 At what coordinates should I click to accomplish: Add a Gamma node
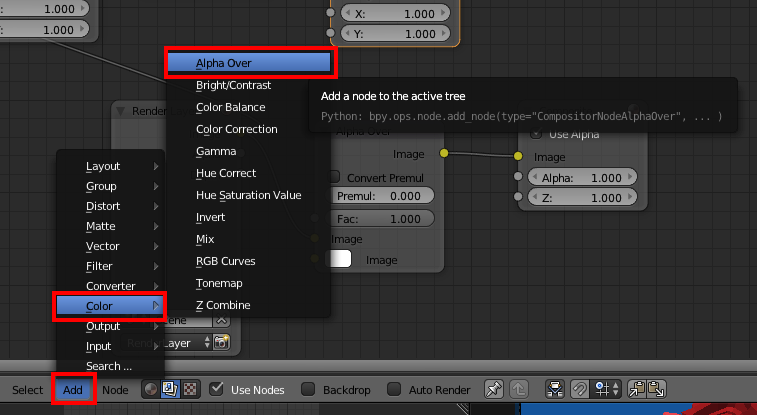(x=249, y=151)
